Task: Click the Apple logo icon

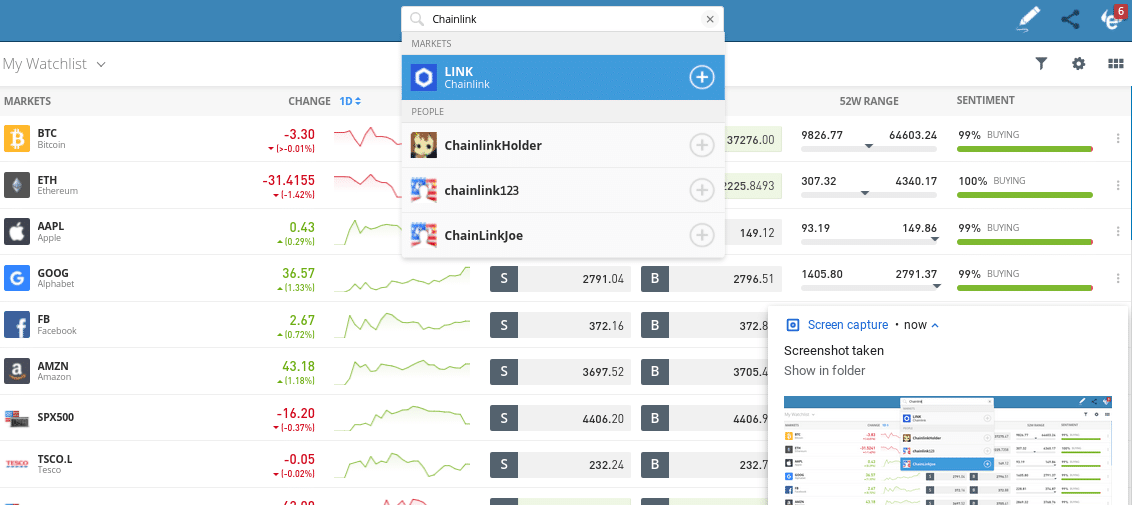Action: click(17, 232)
